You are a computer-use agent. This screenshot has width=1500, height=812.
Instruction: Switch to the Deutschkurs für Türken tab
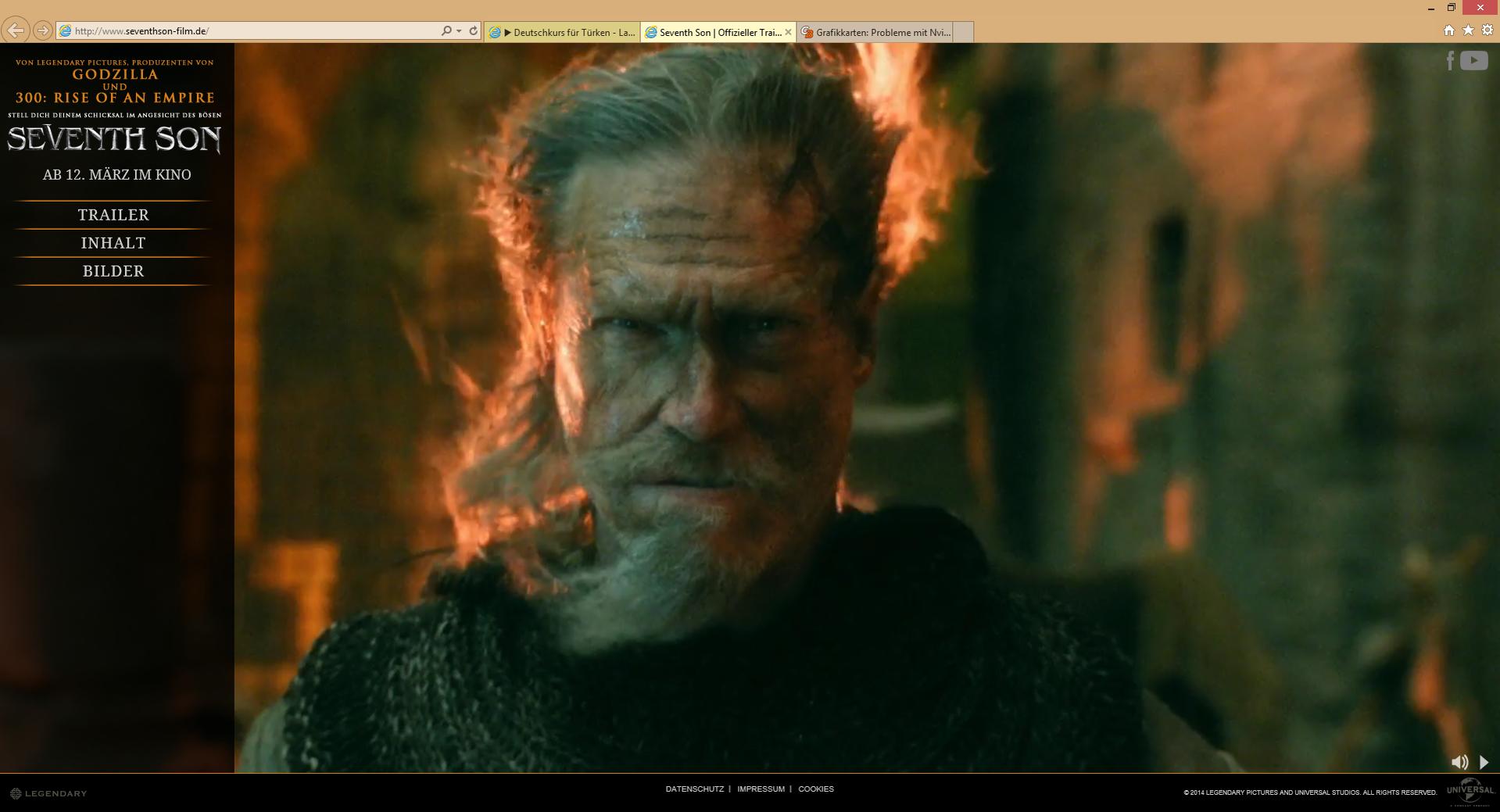pyautogui.click(x=562, y=32)
